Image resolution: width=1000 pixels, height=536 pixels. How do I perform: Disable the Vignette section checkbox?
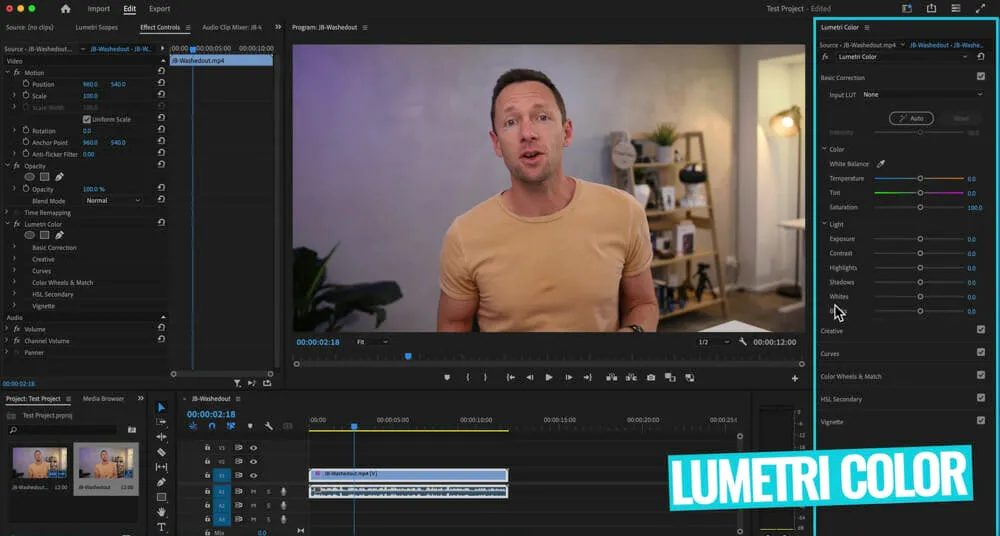[981, 421]
